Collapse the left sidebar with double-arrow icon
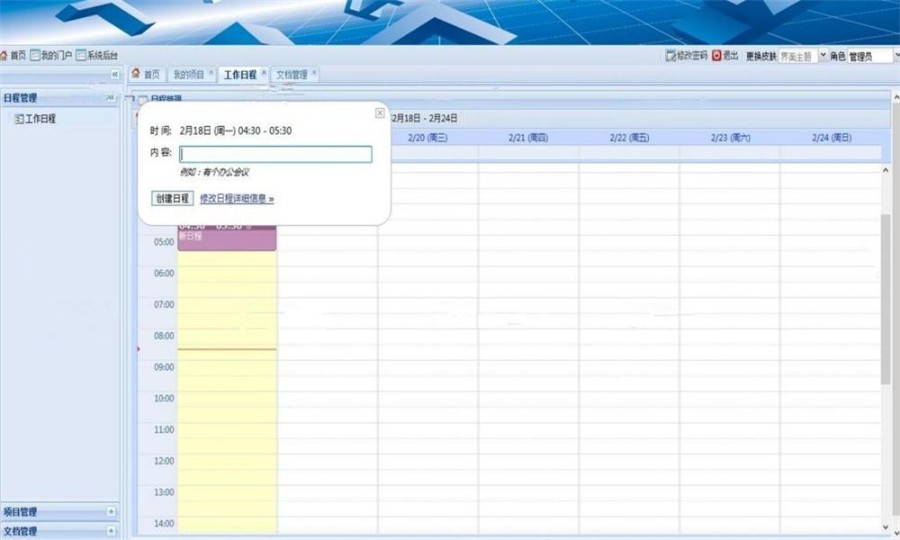The image size is (900, 540). tap(115, 75)
